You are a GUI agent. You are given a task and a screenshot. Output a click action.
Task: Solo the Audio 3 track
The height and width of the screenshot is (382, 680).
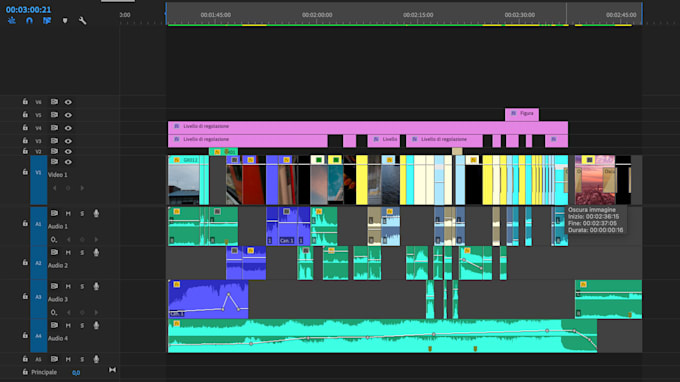82,286
